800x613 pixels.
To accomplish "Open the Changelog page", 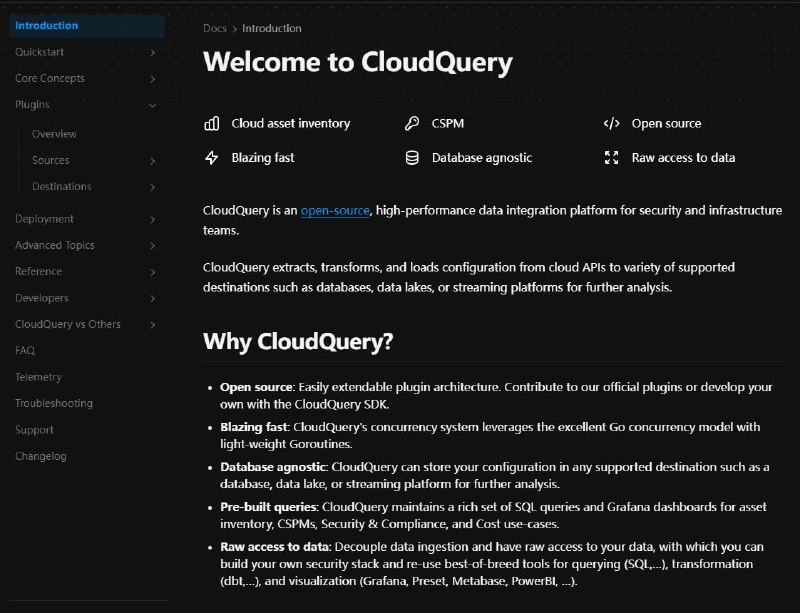I will coord(40,456).
